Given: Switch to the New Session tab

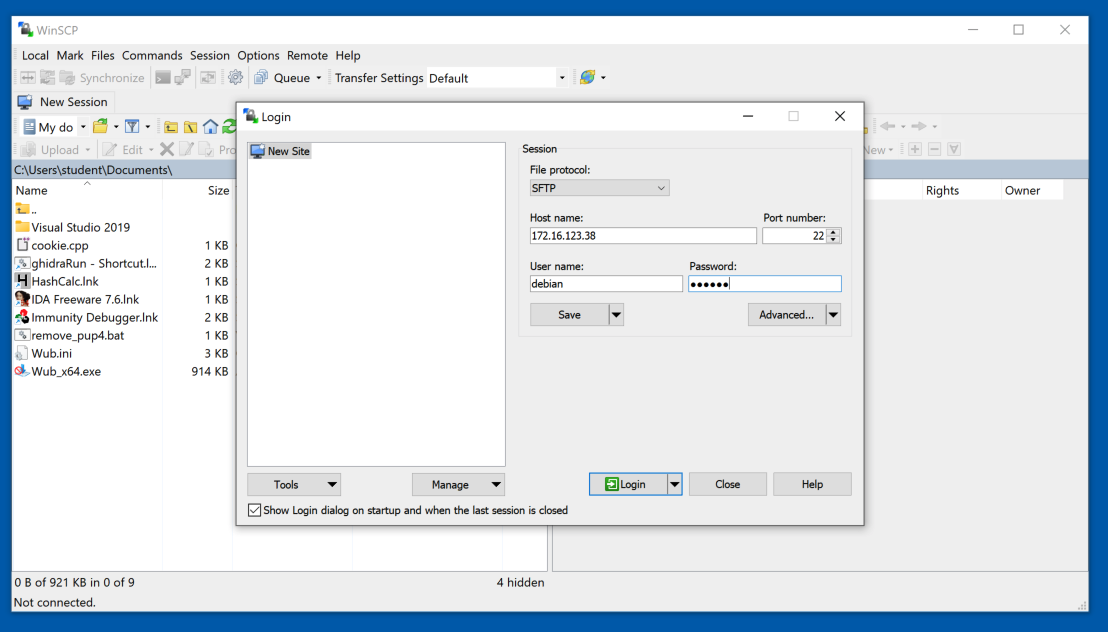Looking at the screenshot, I should point(63,102).
